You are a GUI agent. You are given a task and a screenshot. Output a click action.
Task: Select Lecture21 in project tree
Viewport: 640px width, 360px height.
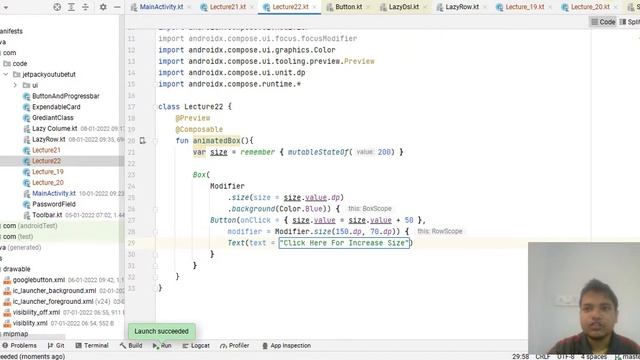pos(46,150)
